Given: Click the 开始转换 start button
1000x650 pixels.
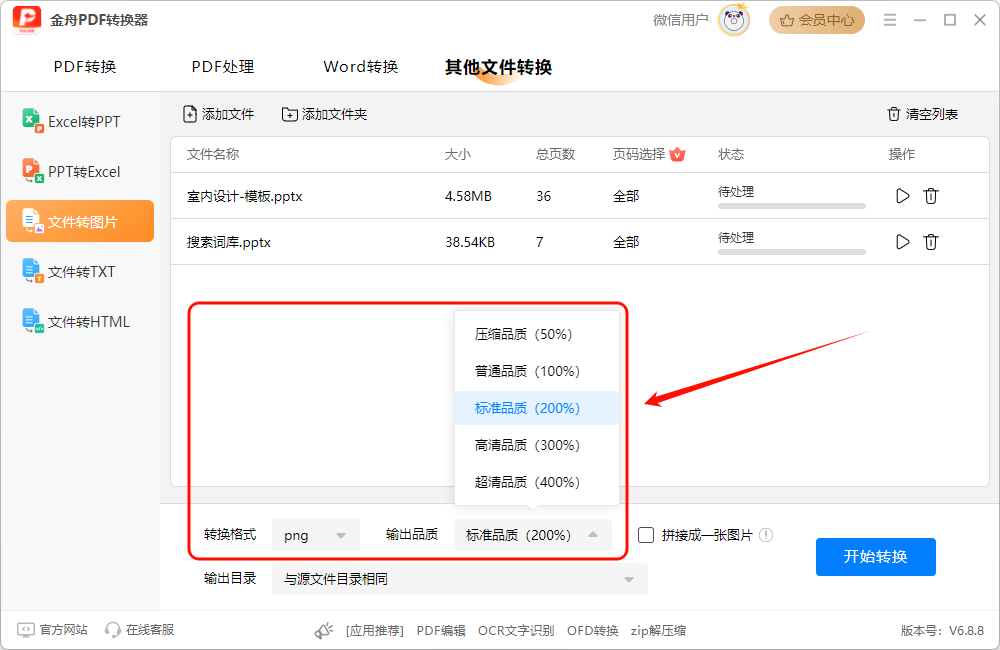Looking at the screenshot, I should coord(876,557).
